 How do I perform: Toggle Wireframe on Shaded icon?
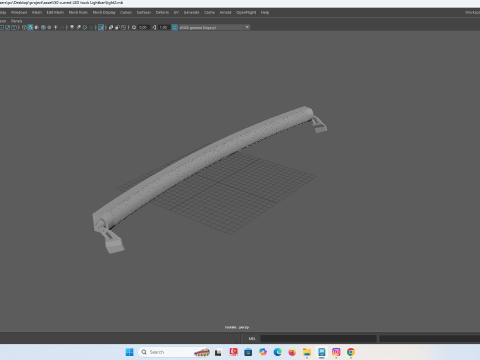coord(43,27)
